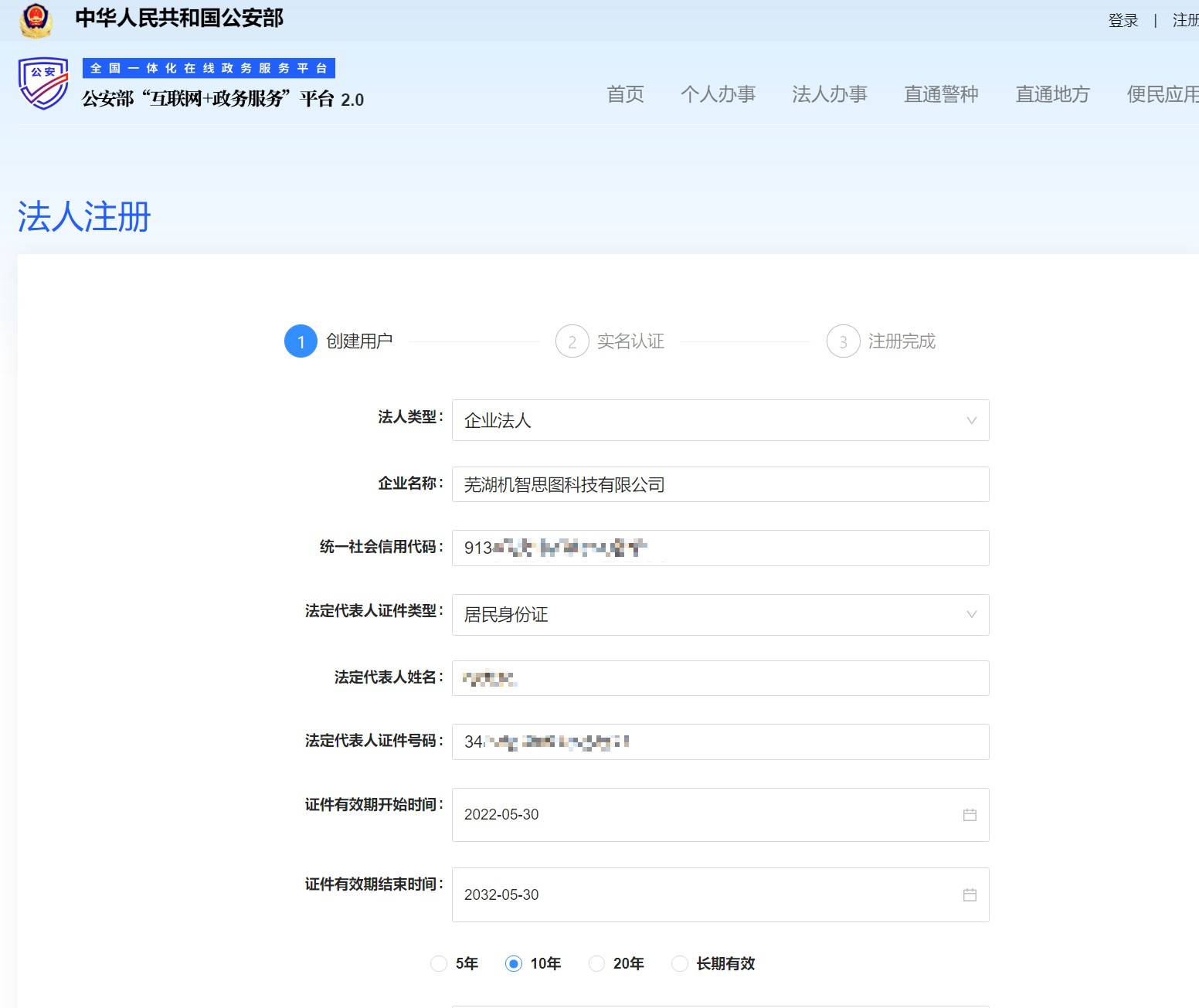Click step 3 注册完成 circle indicator

coord(843,341)
